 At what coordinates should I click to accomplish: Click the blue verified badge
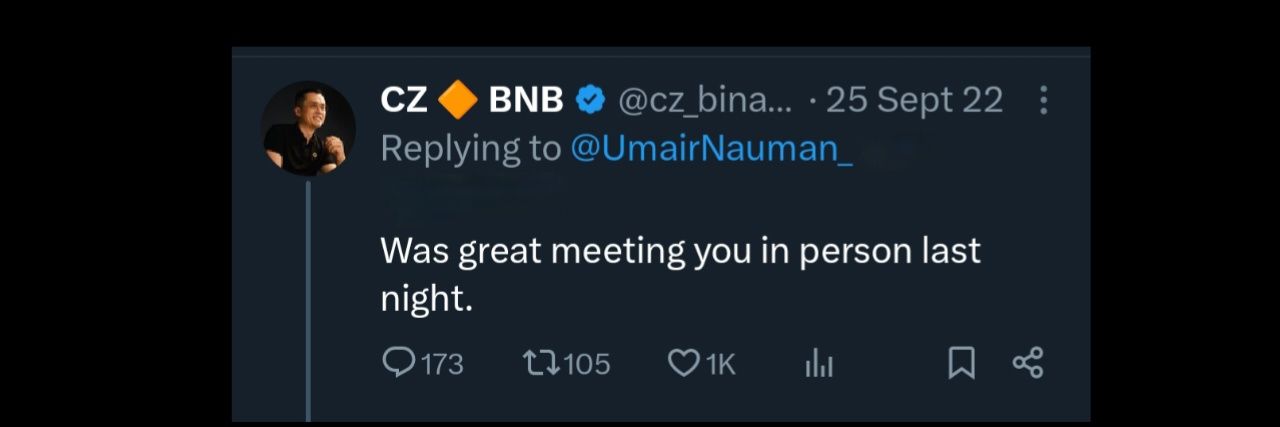point(591,100)
